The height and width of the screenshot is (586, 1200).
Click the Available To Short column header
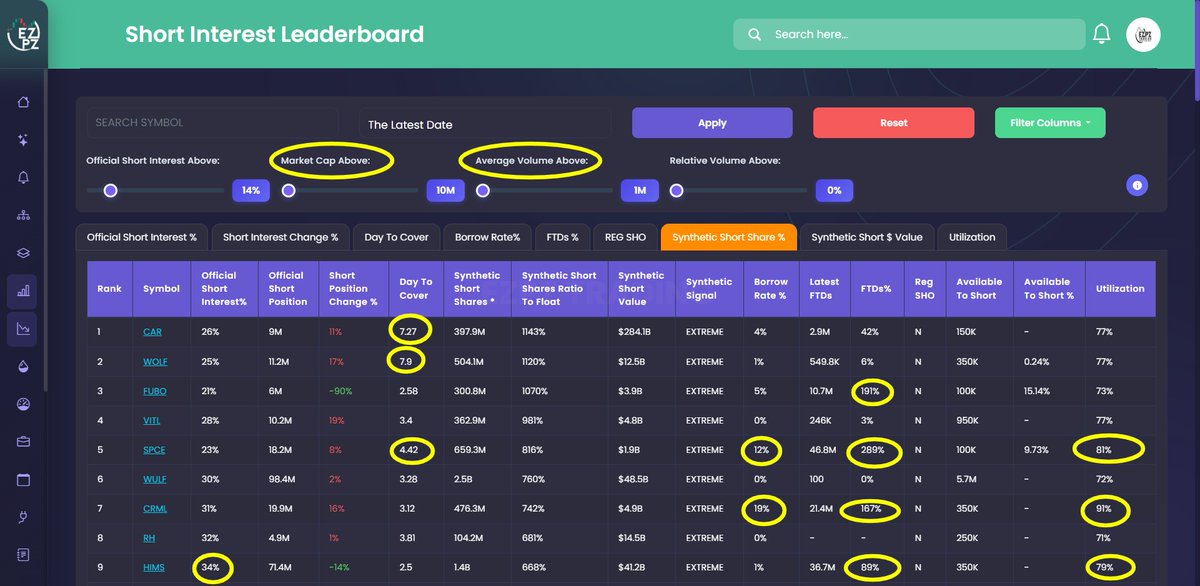pos(979,289)
